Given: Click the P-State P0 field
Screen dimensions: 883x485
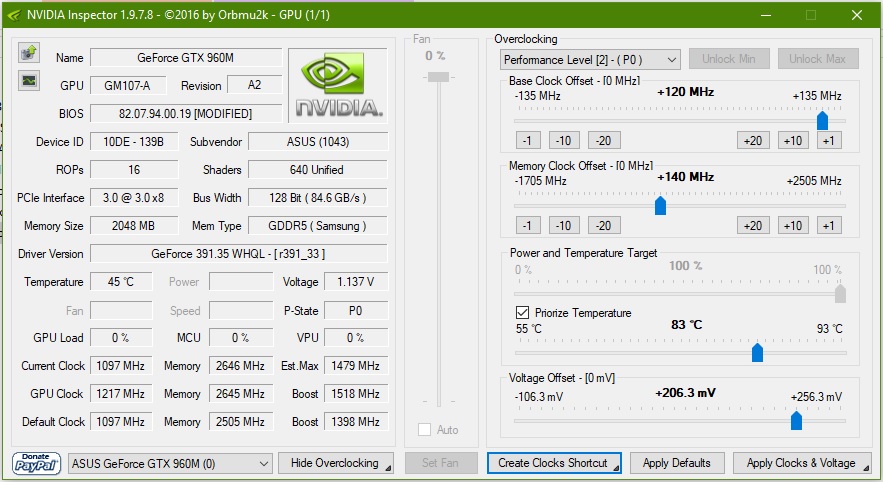Looking at the screenshot, I should 356,310.
